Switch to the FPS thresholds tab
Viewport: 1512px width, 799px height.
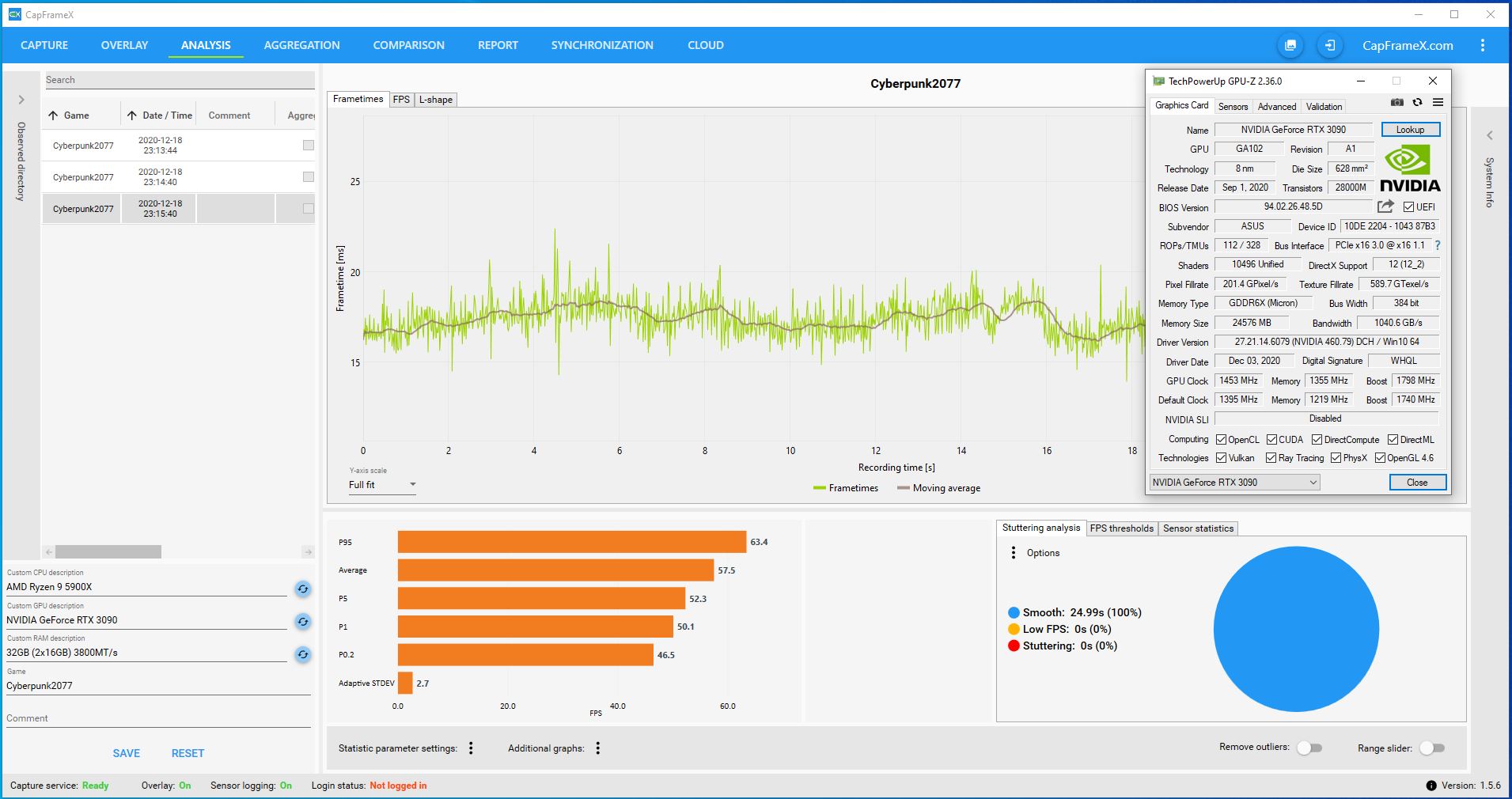coord(1121,528)
